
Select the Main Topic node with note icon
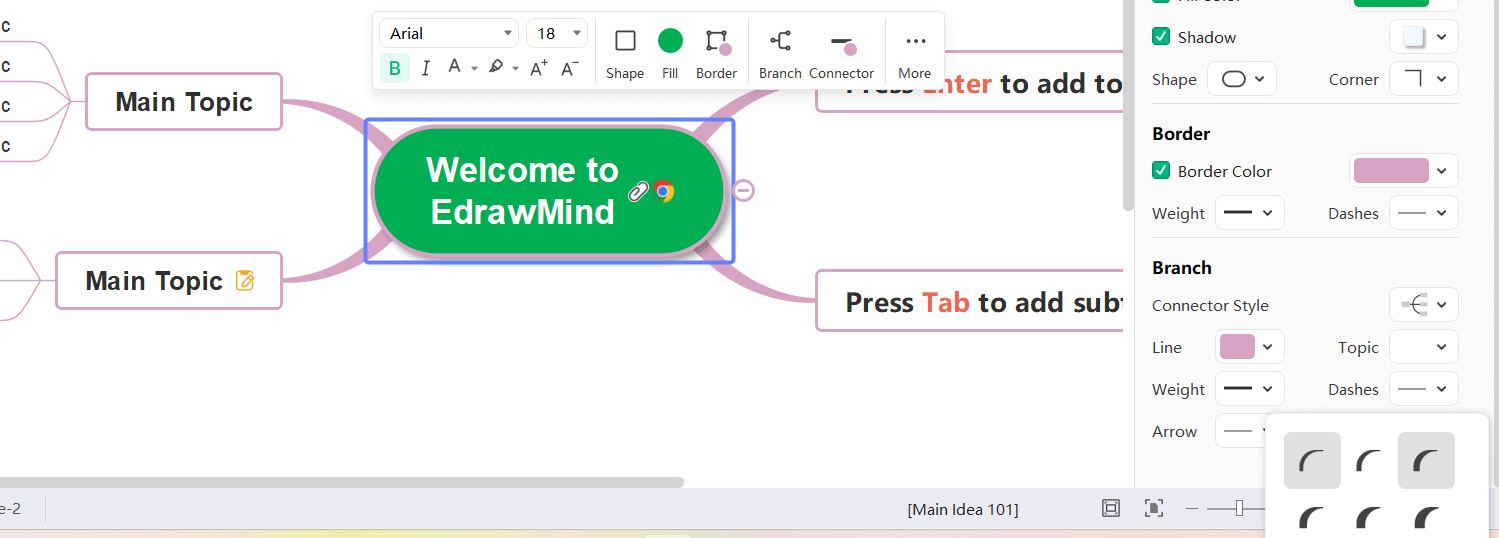[x=169, y=280]
